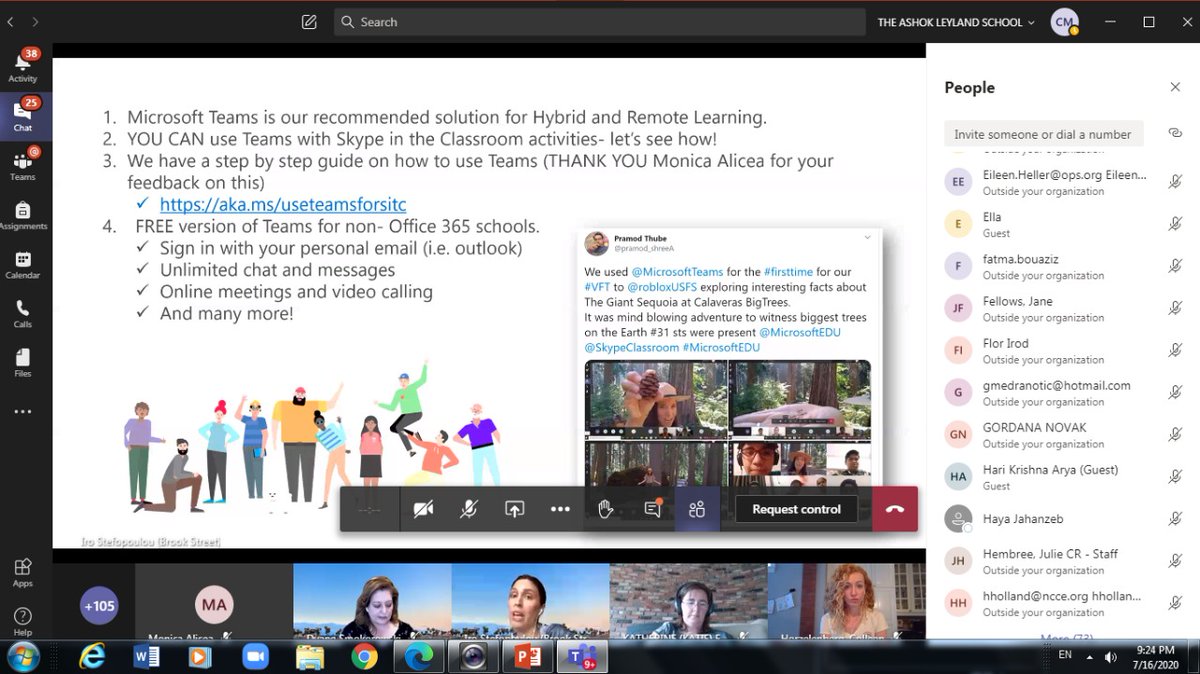Screen dimensions: 1200x674
Task: Copy join info via the link icon
Action: (x=1175, y=133)
